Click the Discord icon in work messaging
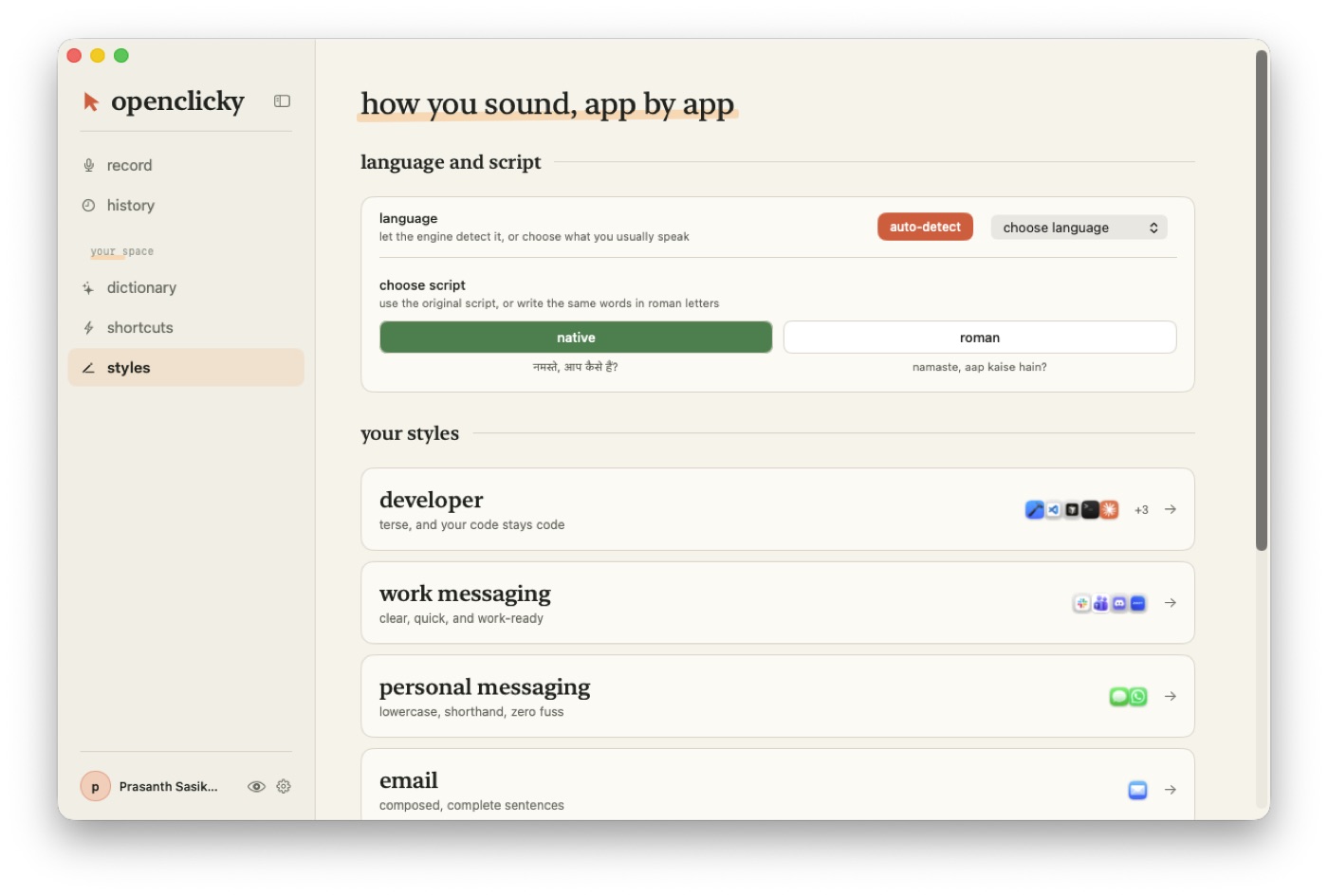The image size is (1328, 896). click(1119, 603)
